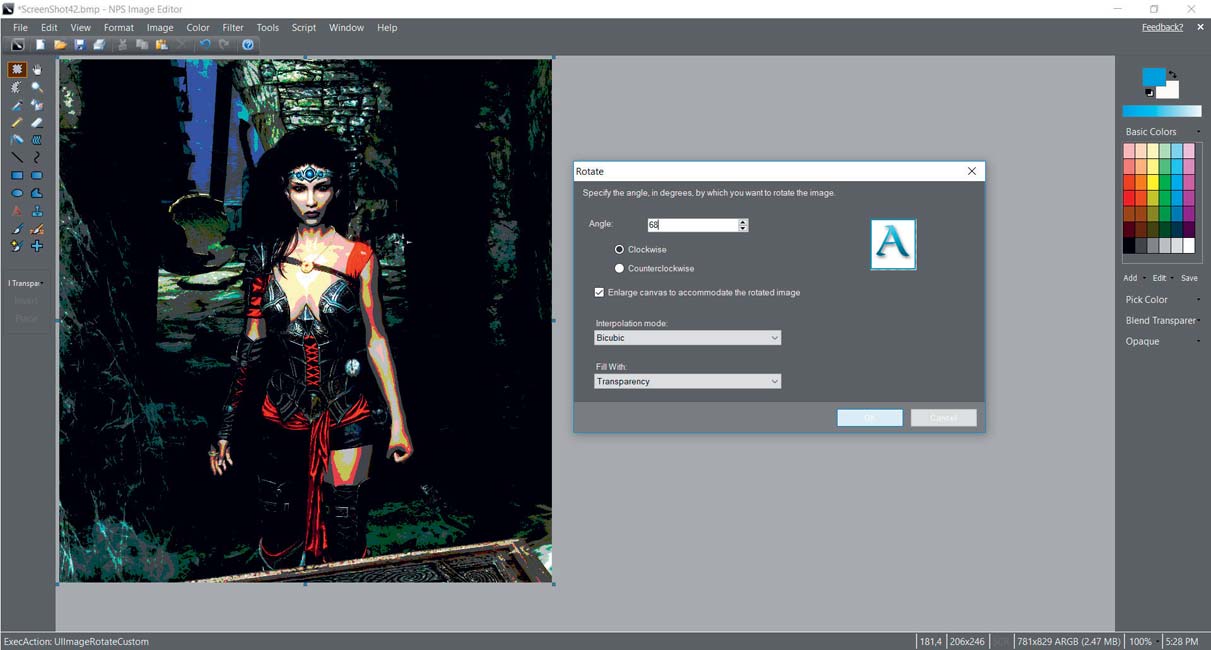Open the Window menu
The image size is (1211, 650).
(346, 28)
